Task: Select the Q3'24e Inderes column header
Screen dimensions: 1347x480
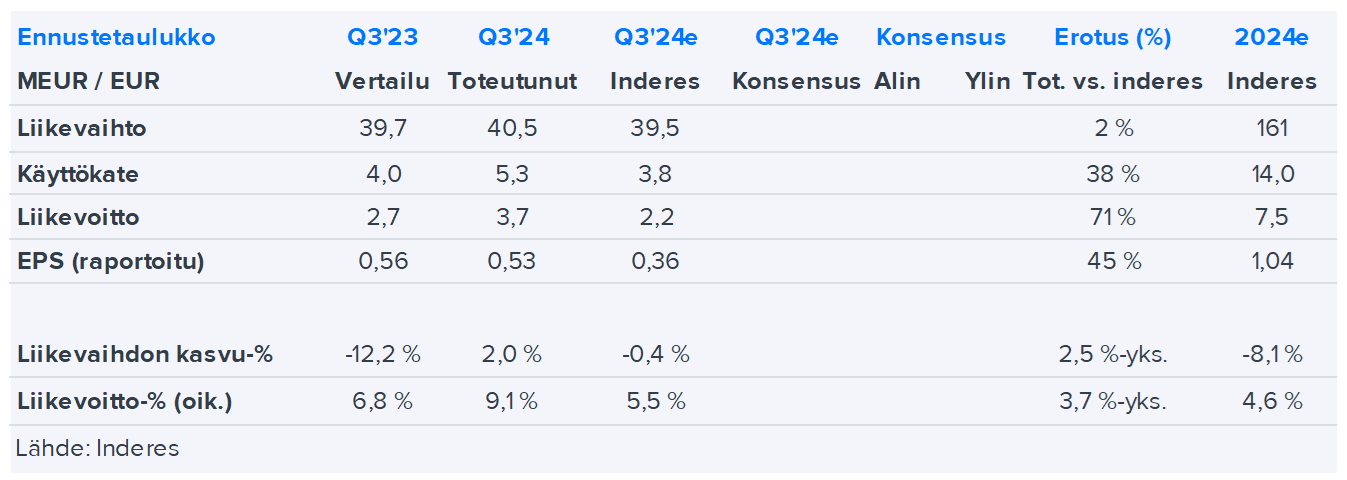Action: 655,38
